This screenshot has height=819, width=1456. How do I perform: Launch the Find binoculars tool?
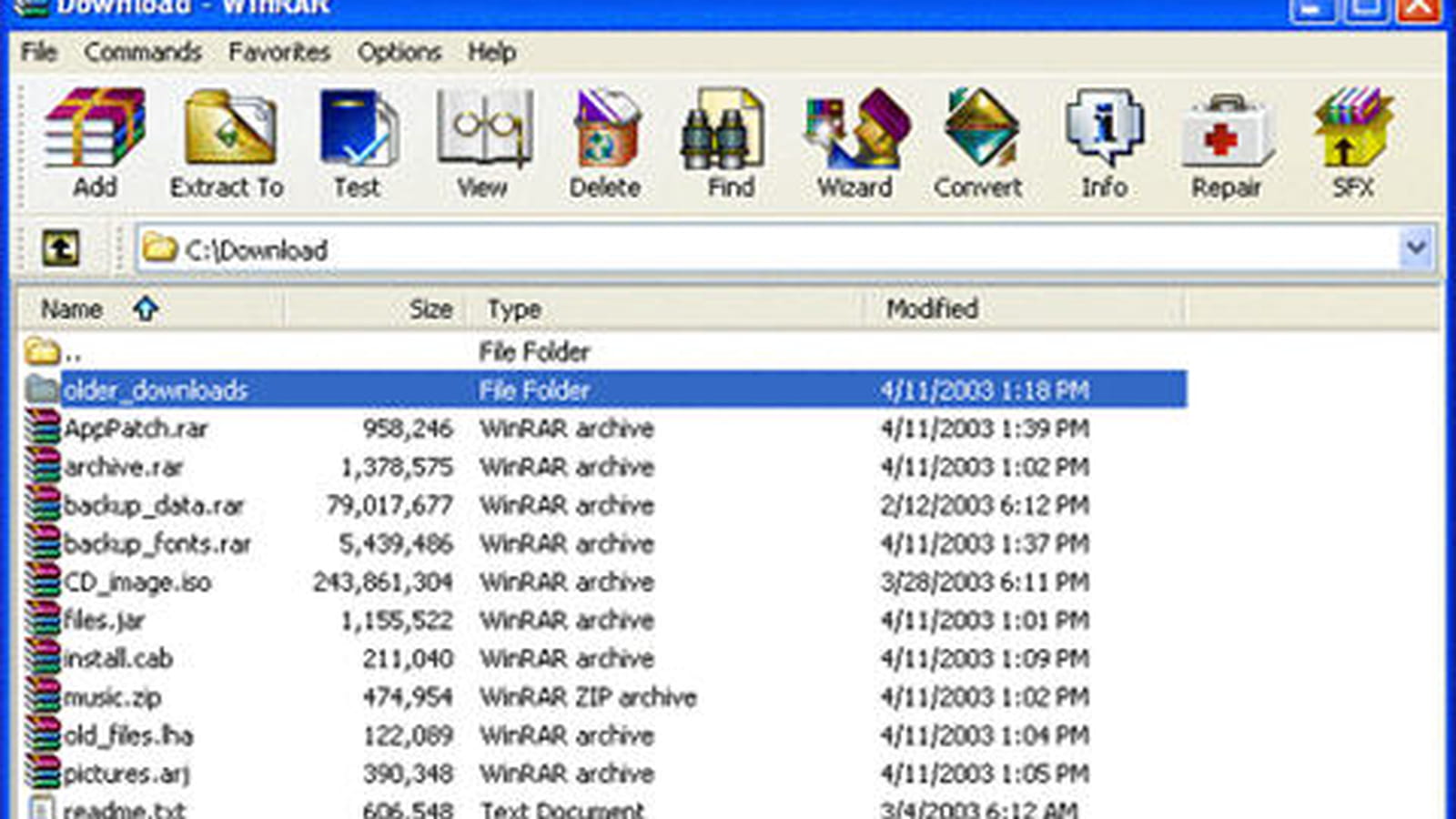pyautogui.click(x=723, y=128)
